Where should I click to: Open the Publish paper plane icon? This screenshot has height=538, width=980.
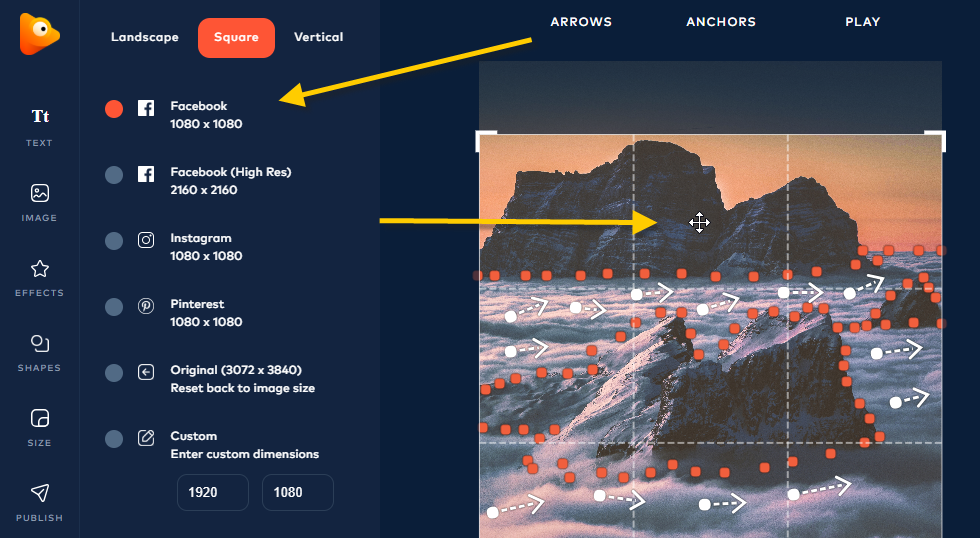[x=39, y=493]
